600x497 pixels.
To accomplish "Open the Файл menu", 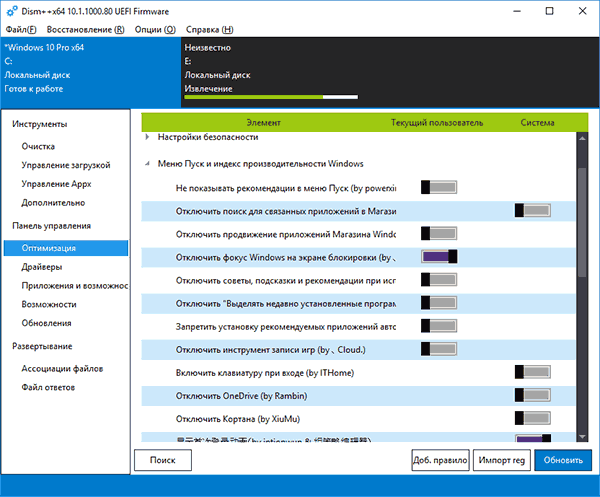I will [x=21, y=29].
